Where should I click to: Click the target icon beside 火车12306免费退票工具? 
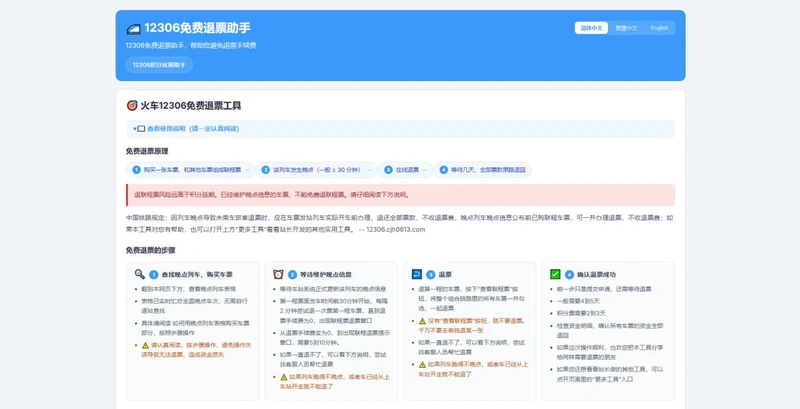click(132, 106)
